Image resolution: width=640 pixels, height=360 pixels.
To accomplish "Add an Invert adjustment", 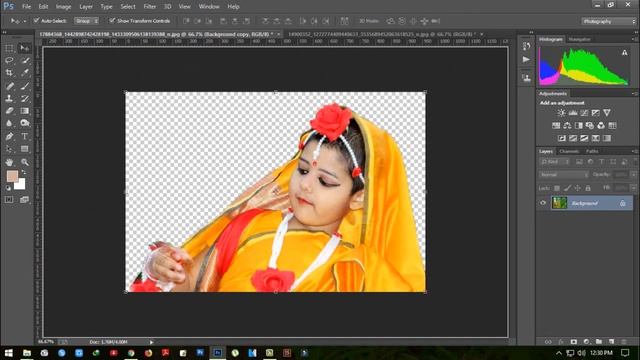I will [x=562, y=138].
